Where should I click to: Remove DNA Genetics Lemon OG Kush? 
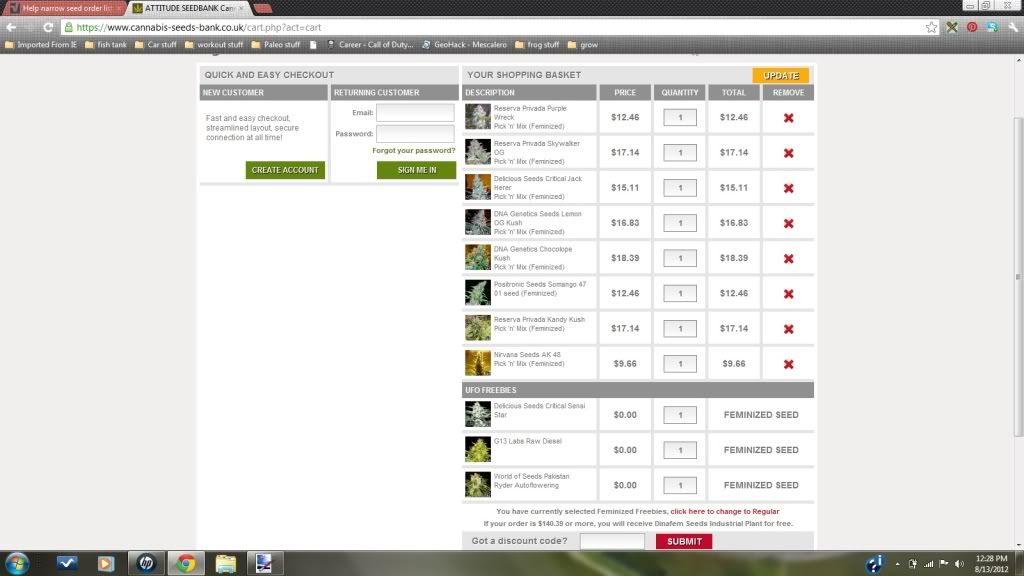tap(788, 224)
